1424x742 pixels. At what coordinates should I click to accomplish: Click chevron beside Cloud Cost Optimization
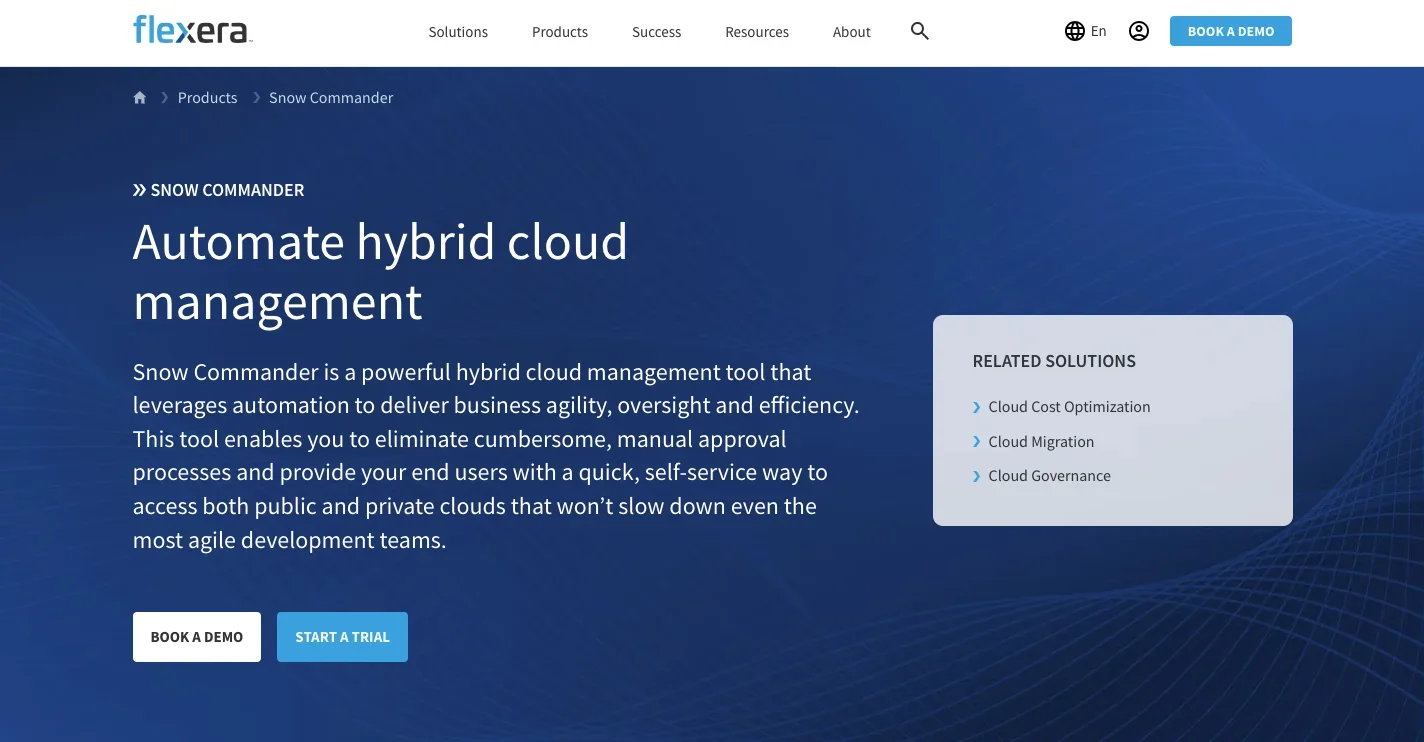977,407
